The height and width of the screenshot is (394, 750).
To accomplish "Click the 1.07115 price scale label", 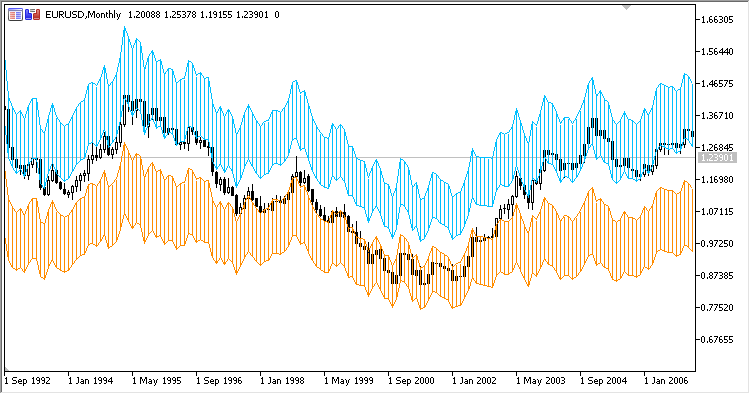I will click(717, 212).
